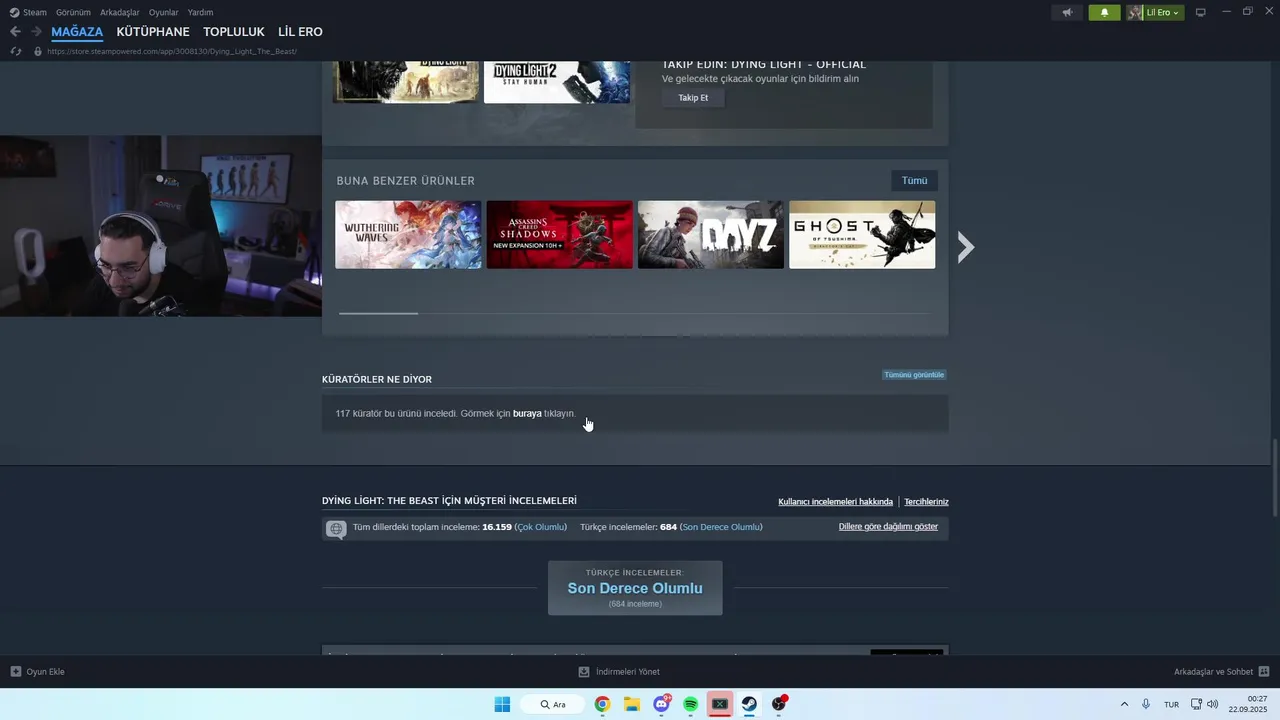Click the system tray microphone icon
The image size is (1280, 720).
point(1146,704)
